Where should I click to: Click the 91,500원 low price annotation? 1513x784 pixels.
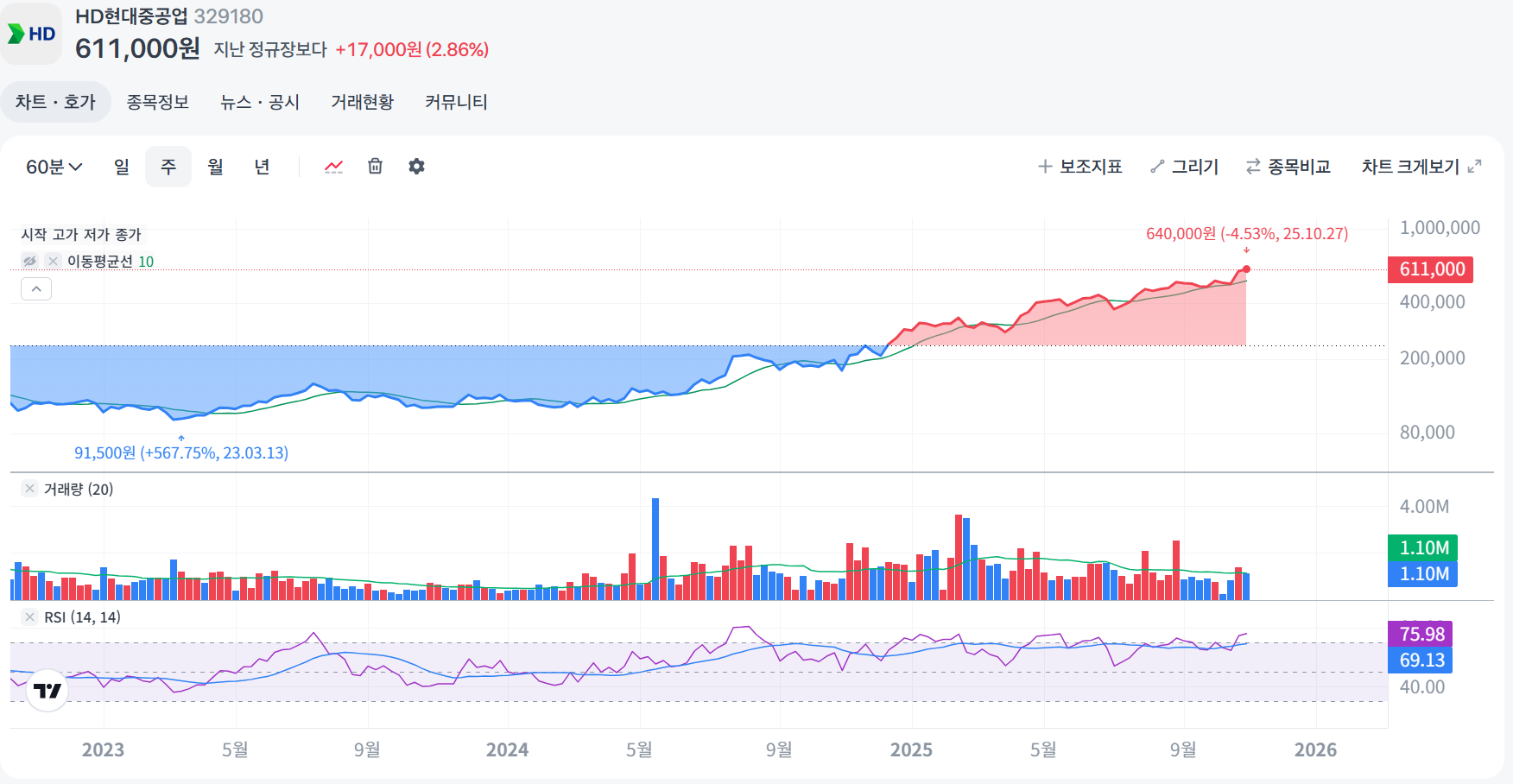tap(181, 452)
